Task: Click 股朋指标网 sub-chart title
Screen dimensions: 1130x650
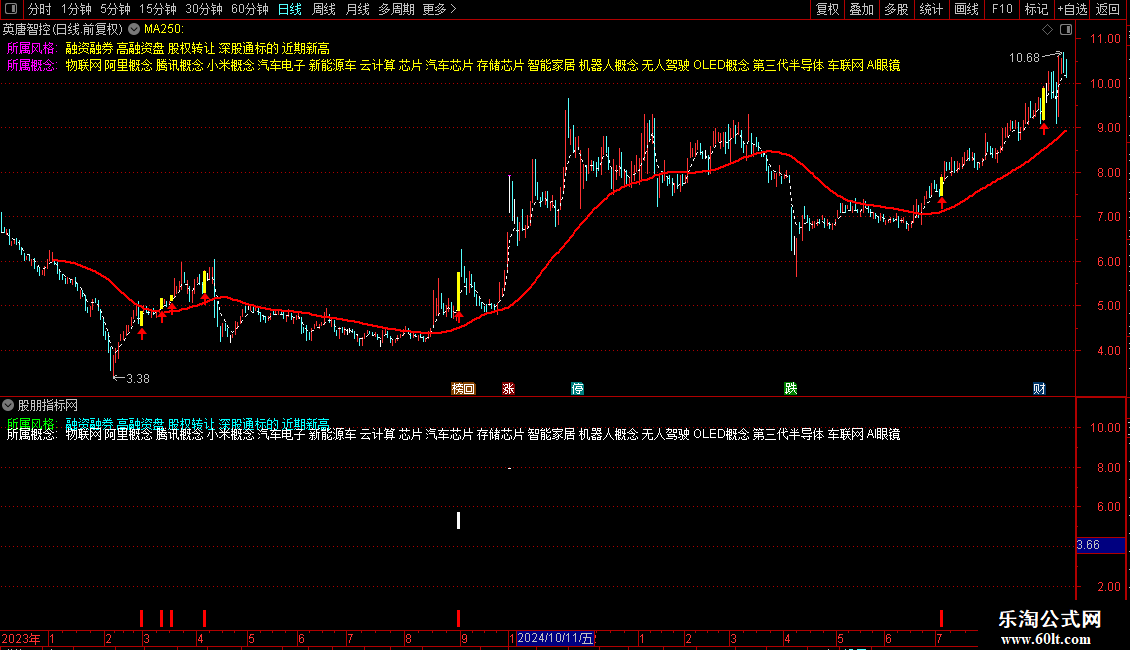Action: click(48, 405)
